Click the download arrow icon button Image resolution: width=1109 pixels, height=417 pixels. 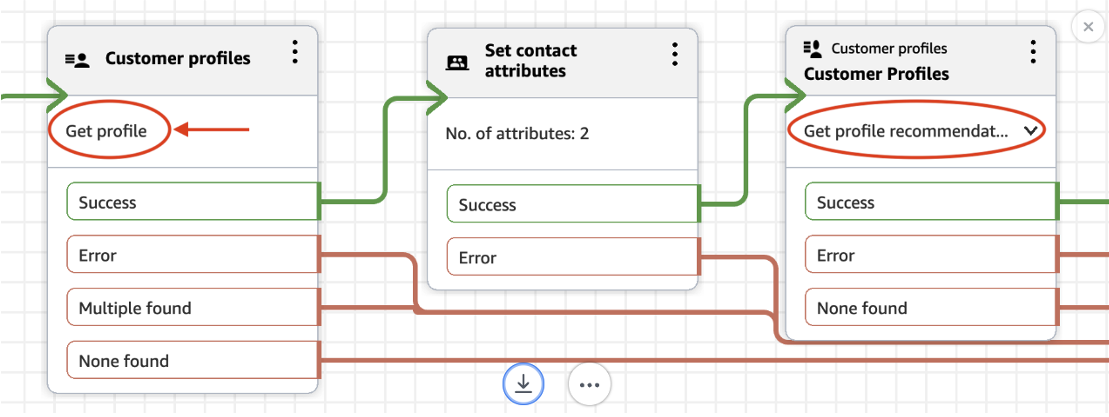pyautogui.click(x=524, y=383)
